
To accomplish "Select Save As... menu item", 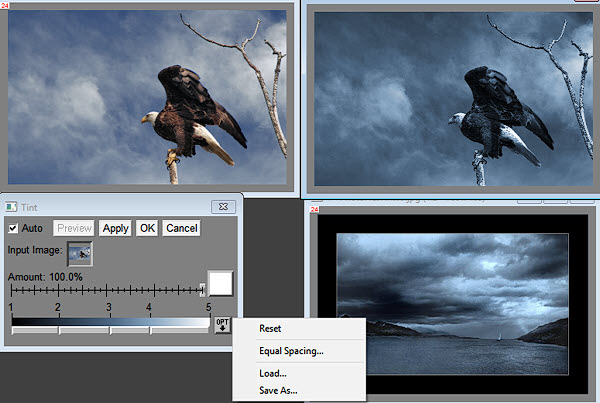I will 278,390.
